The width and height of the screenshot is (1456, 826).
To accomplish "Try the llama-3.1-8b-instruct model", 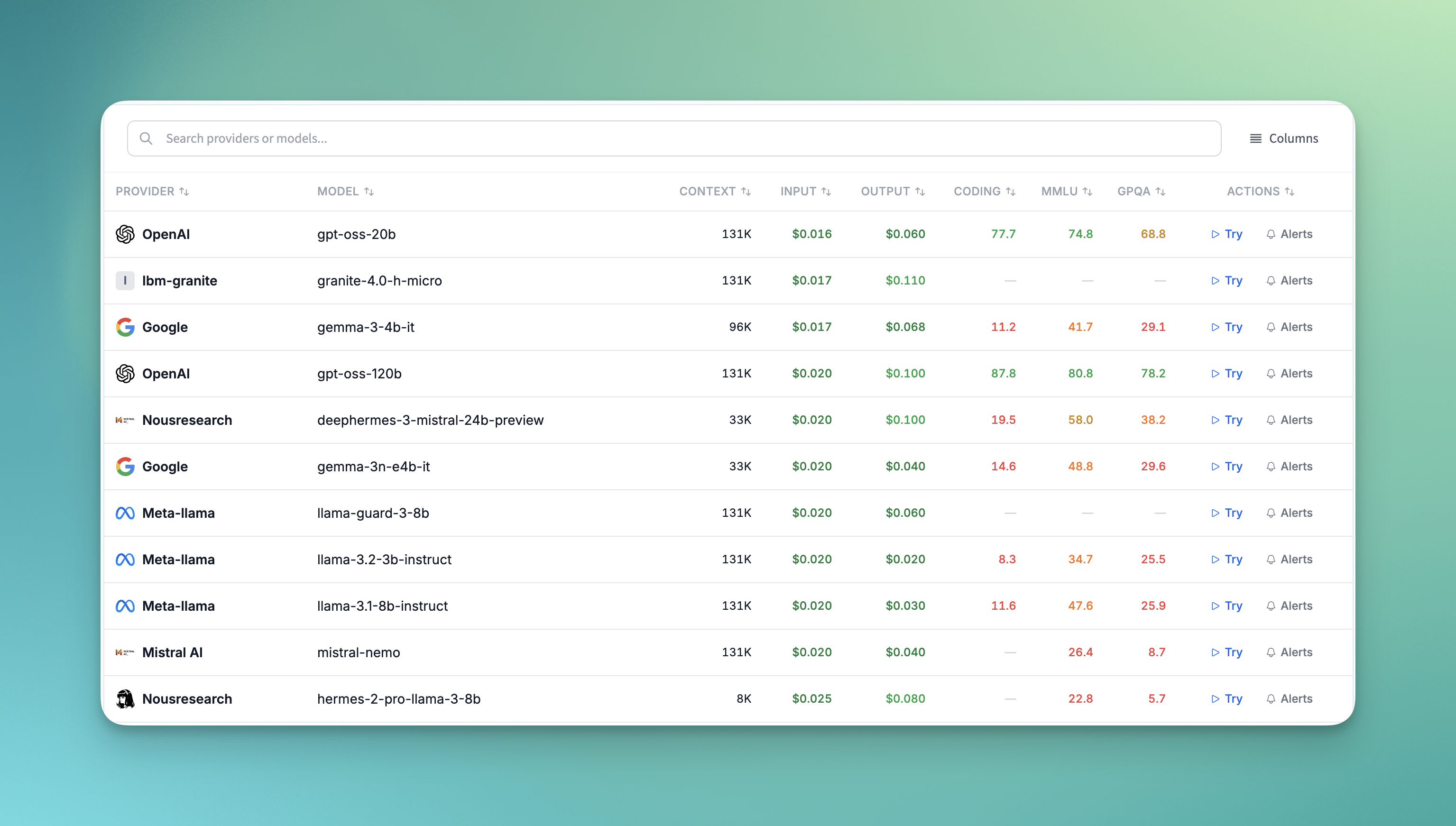I will pos(1232,606).
